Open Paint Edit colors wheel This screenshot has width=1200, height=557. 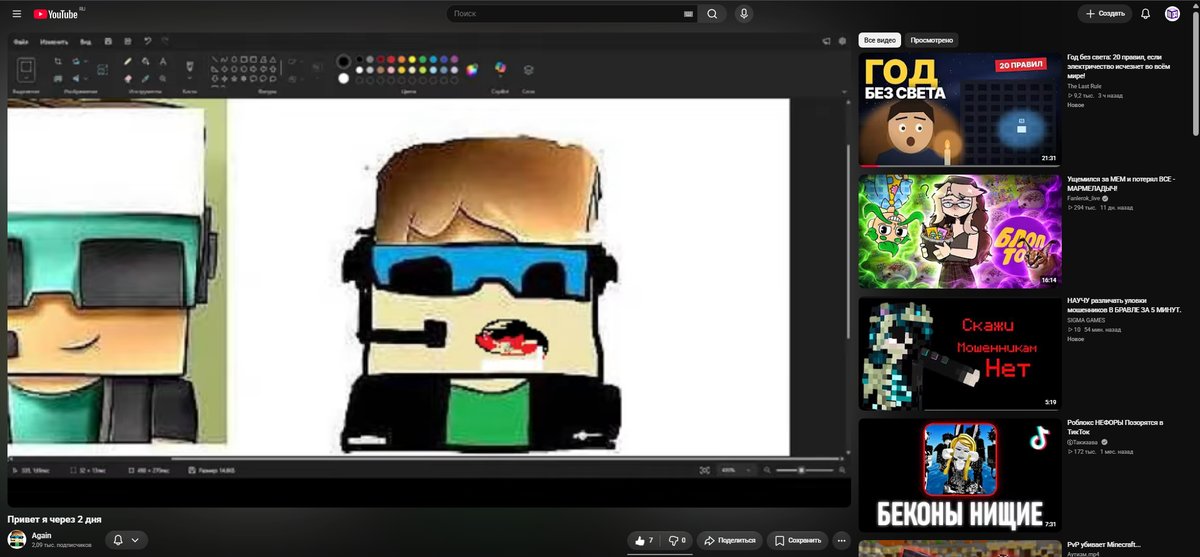click(472, 70)
